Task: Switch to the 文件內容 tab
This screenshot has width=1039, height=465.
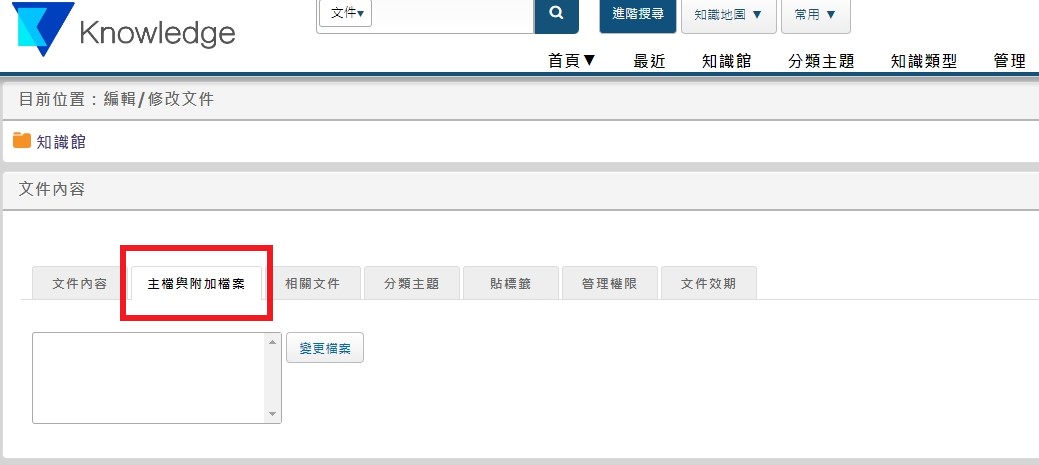Action: coord(80,284)
